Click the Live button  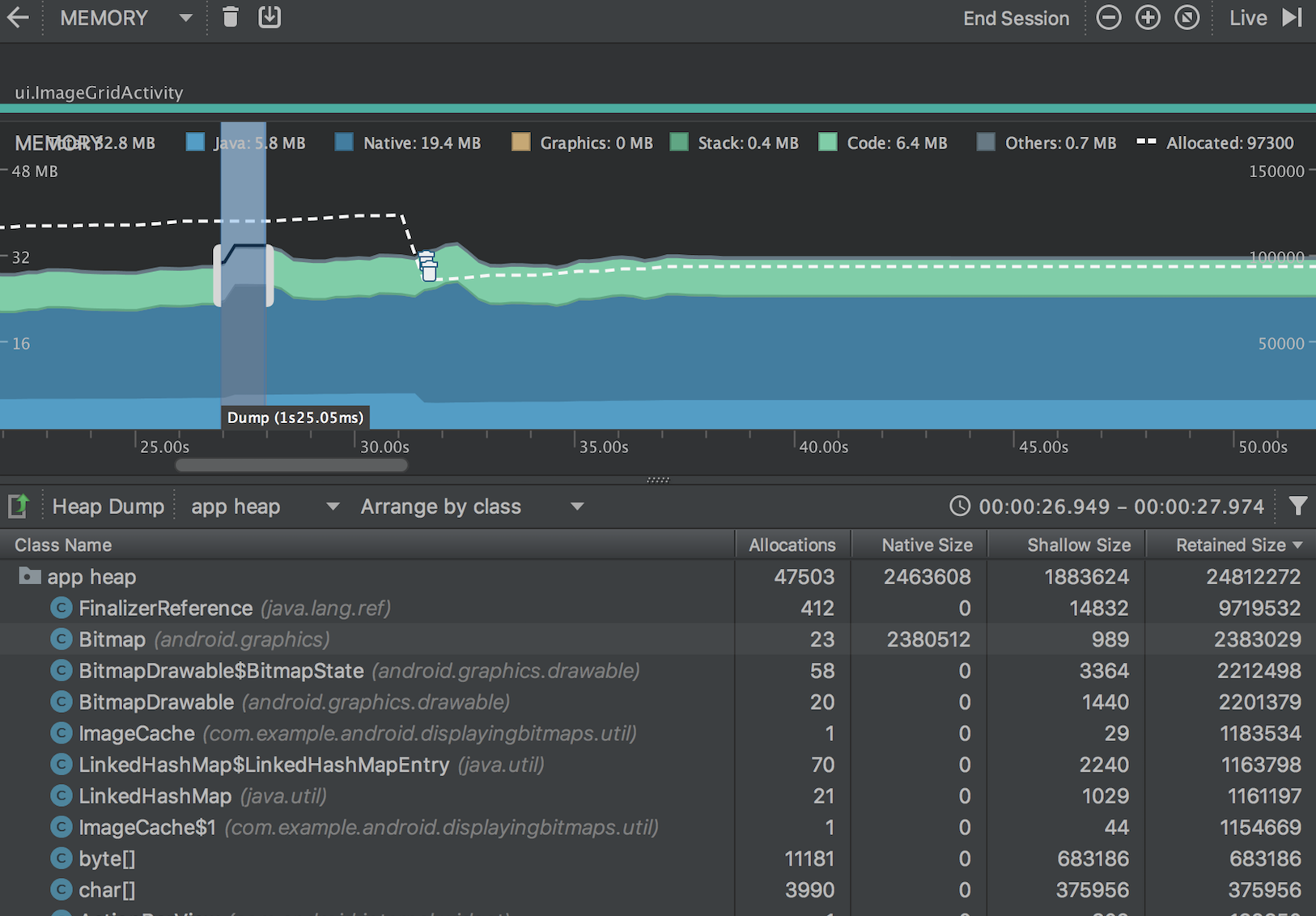(x=1247, y=18)
